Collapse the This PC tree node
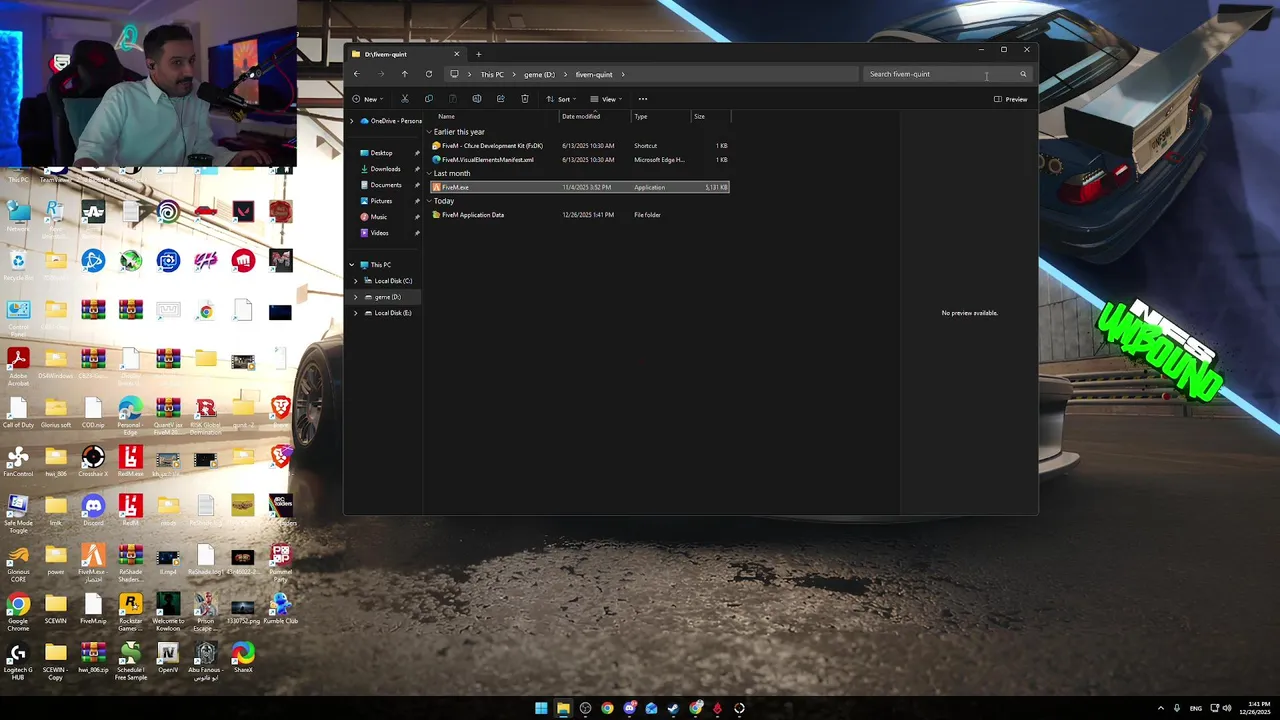The image size is (1280, 720). pos(351,265)
